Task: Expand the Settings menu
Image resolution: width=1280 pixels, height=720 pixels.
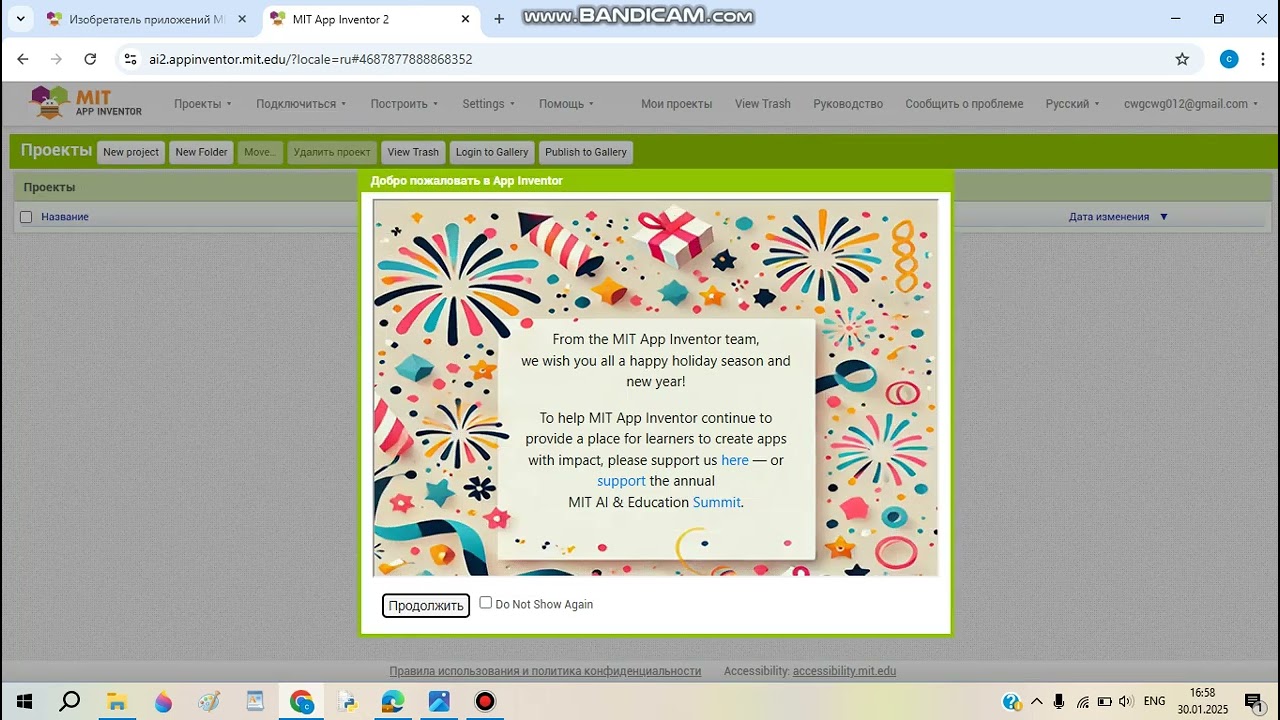Action: (488, 104)
